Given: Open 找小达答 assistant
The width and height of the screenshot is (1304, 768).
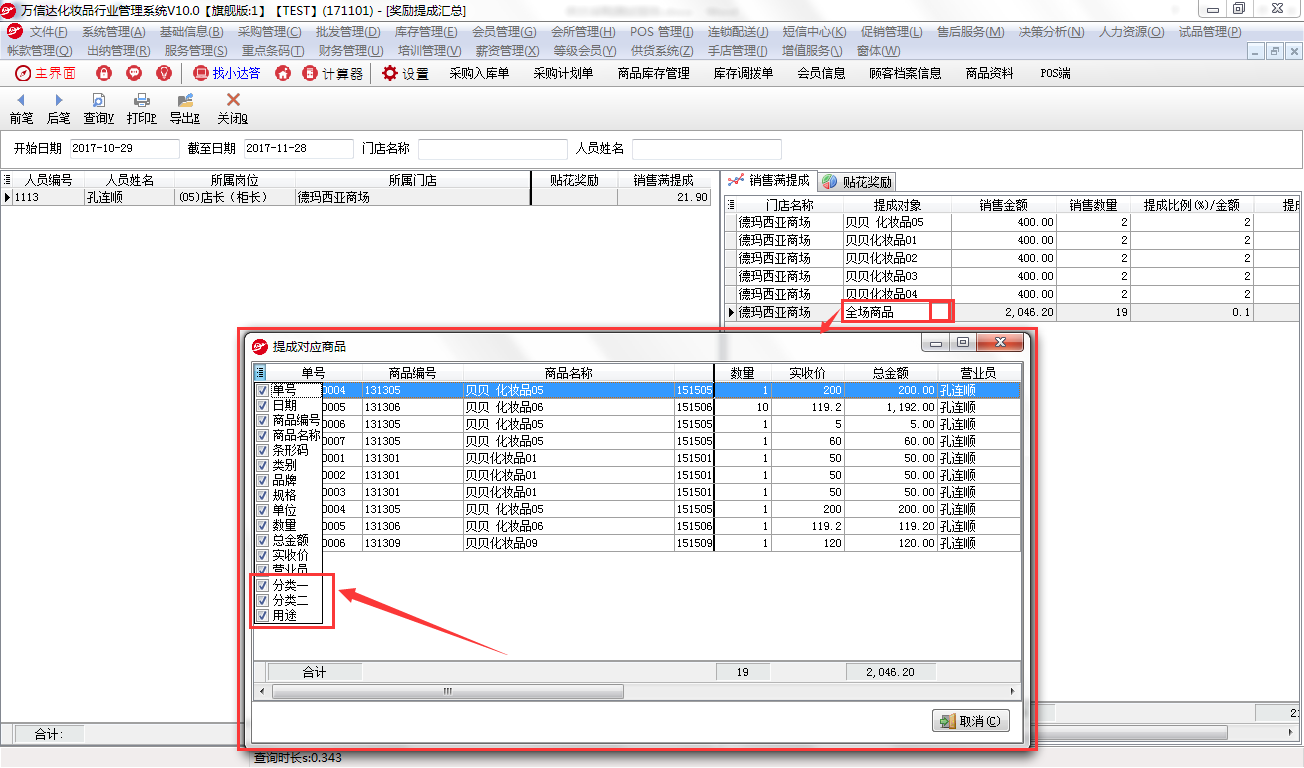Looking at the screenshot, I should pos(227,73).
